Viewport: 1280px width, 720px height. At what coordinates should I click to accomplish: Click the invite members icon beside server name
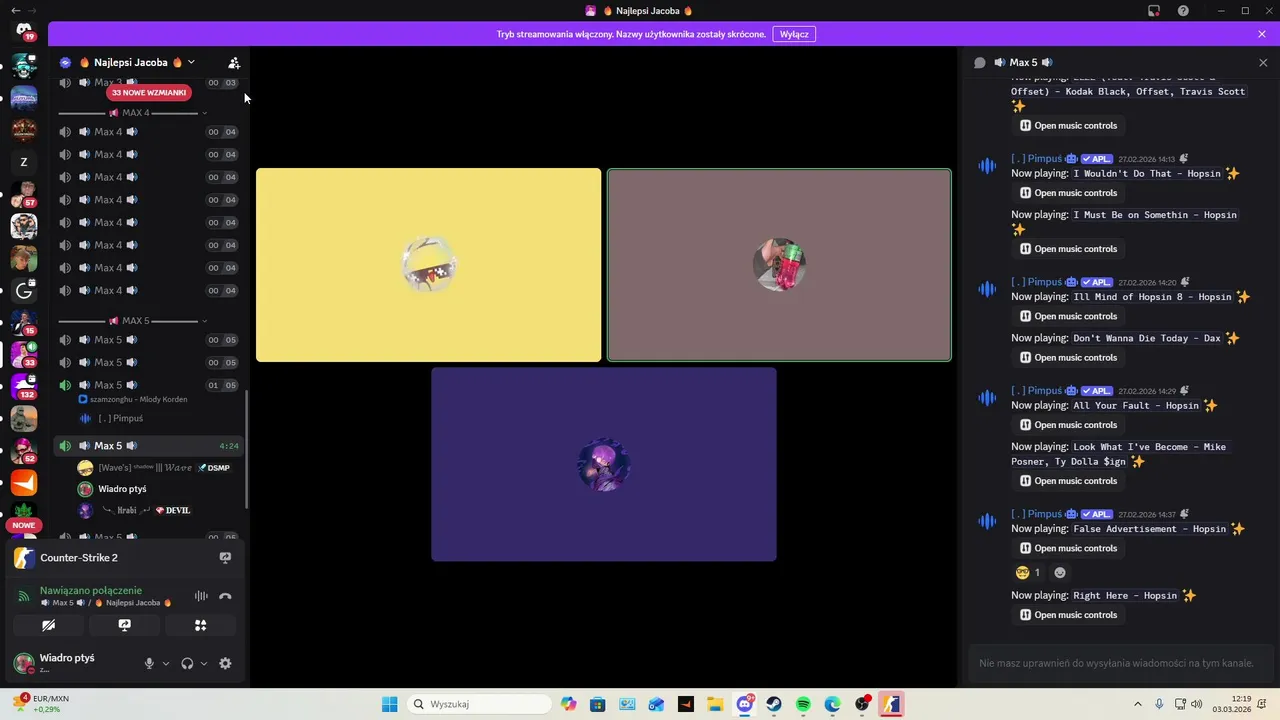pos(234,62)
